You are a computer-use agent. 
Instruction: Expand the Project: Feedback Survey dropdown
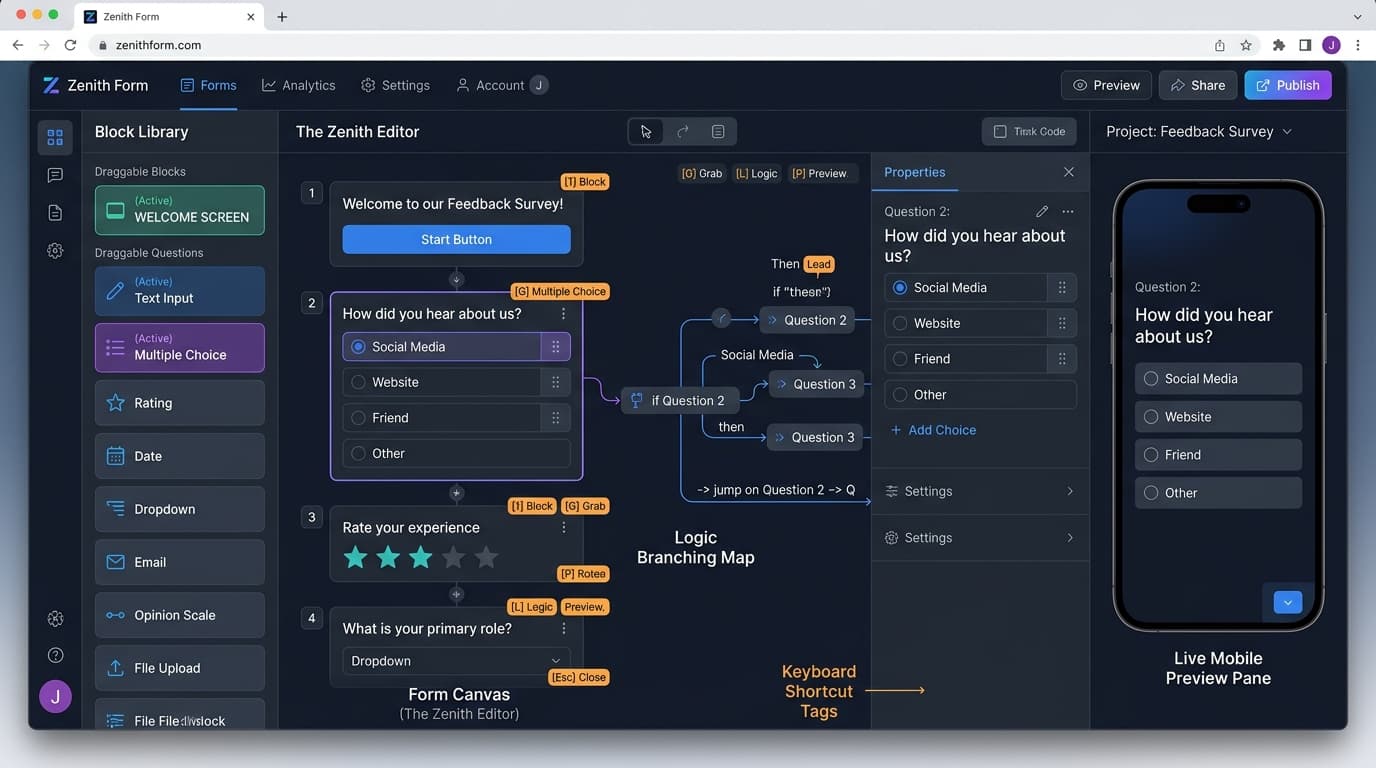(x=1199, y=132)
